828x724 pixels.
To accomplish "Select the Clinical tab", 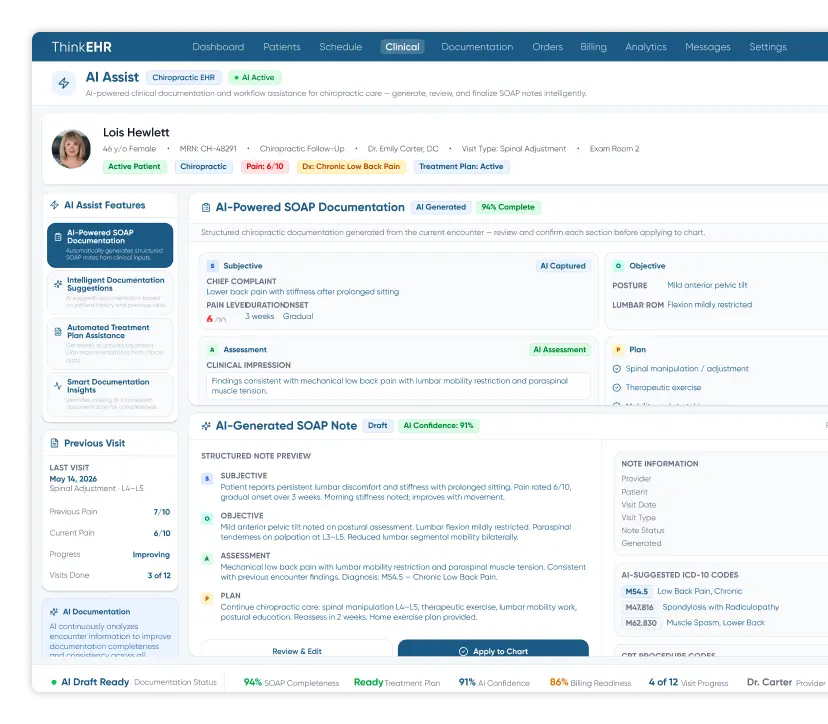I will tap(402, 47).
